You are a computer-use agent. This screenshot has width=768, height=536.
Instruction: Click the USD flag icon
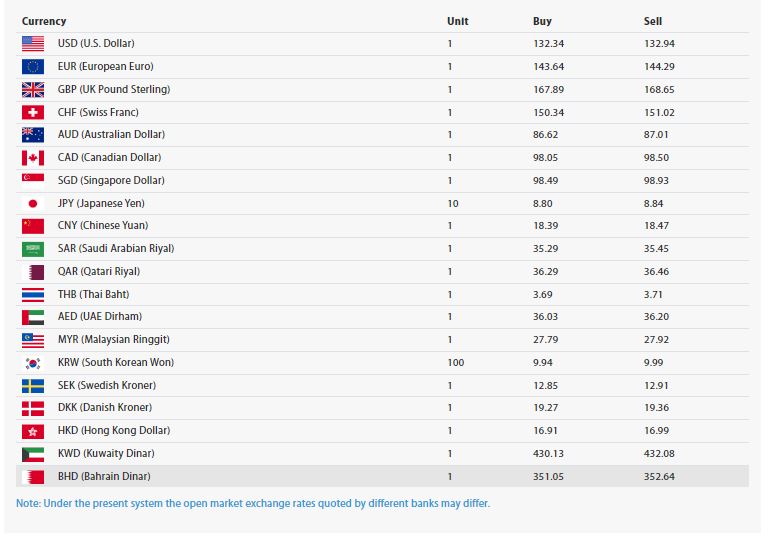coord(33,43)
